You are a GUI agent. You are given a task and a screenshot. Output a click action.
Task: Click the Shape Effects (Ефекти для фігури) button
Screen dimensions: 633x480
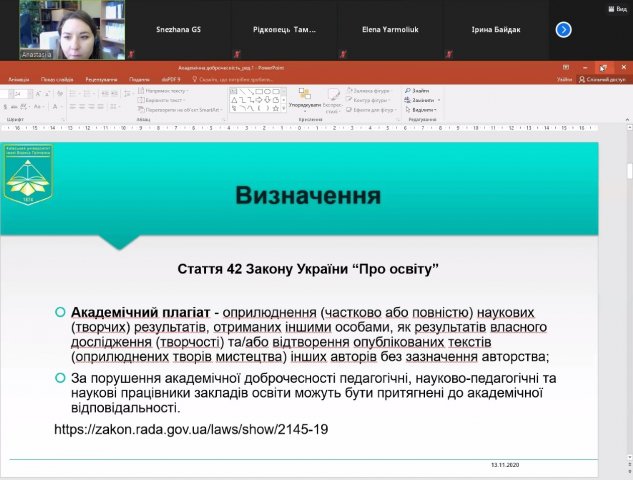pyautogui.click(x=371, y=109)
